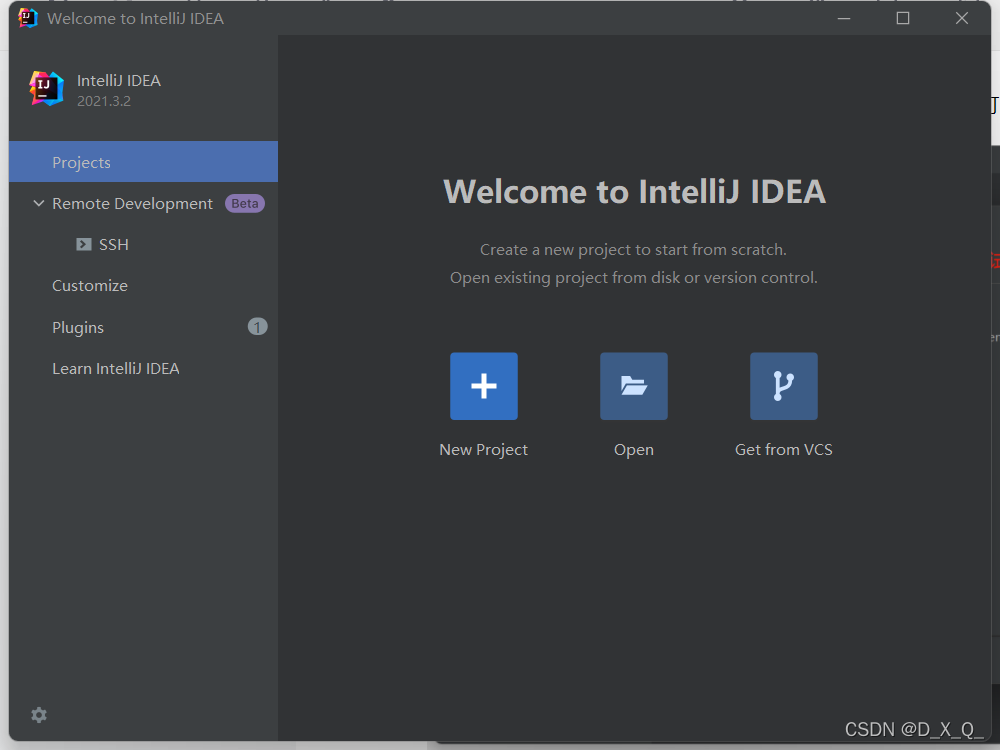Select the Projects tab
1000x750 pixels.
coord(143,162)
